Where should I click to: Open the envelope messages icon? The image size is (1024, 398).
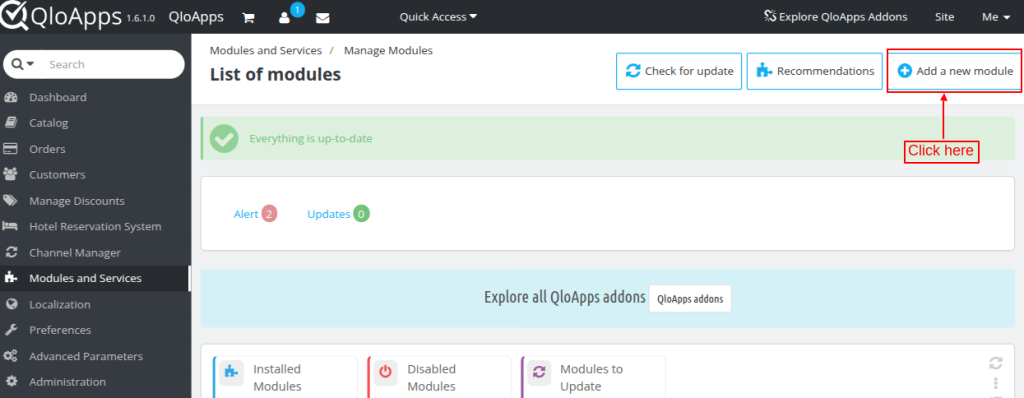click(323, 18)
